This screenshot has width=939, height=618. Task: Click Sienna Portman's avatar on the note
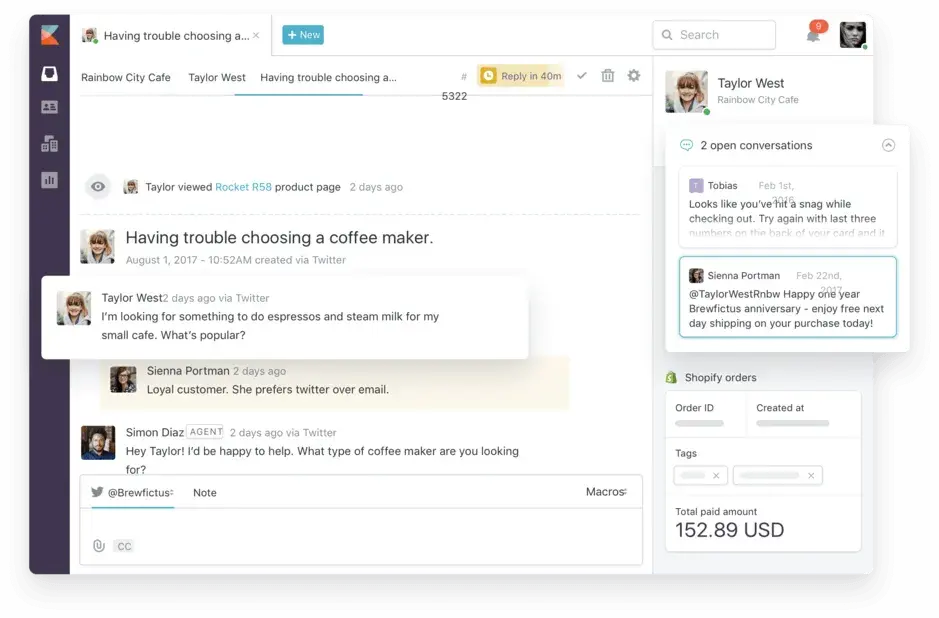point(123,380)
